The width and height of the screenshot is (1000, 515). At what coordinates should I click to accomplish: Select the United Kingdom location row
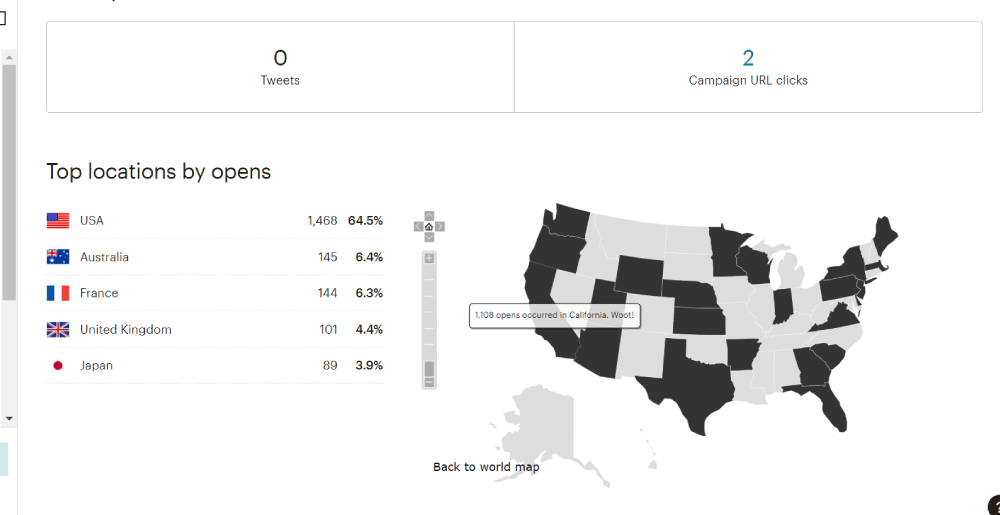tap(215, 329)
